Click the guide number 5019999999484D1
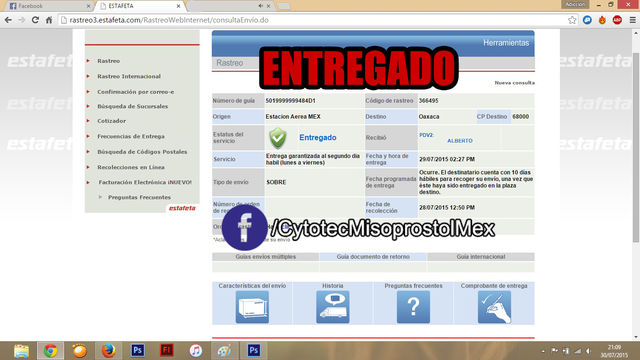The image size is (640, 360). click(x=290, y=101)
